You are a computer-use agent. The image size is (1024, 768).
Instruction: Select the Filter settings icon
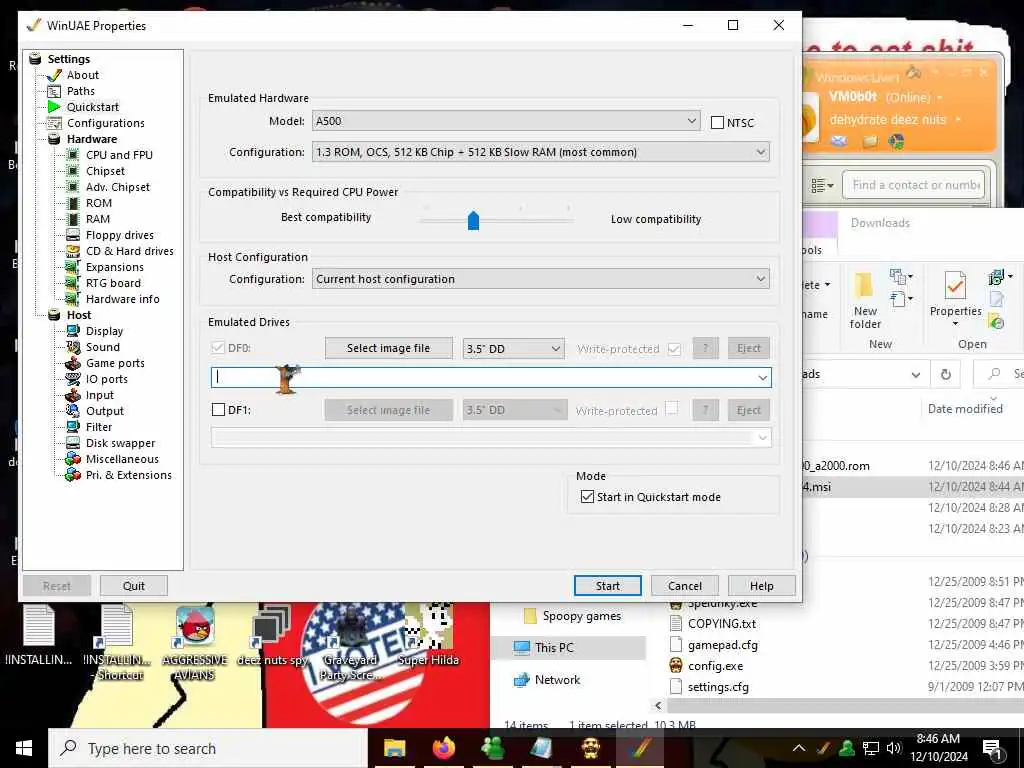[73, 427]
